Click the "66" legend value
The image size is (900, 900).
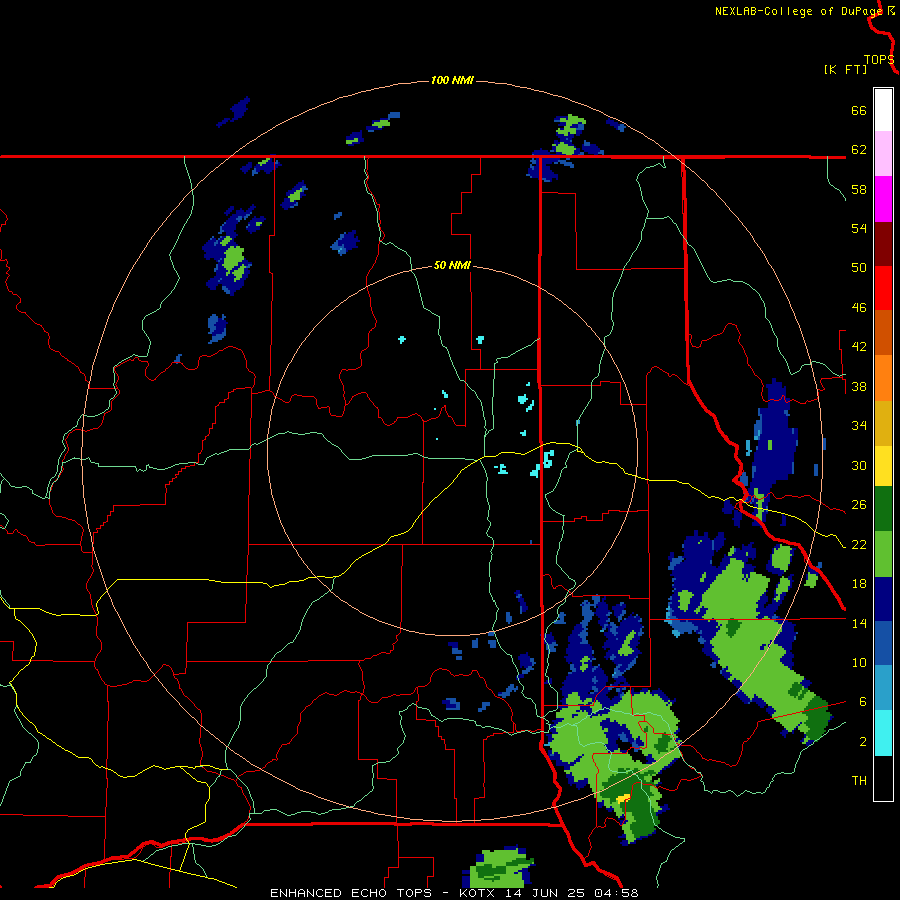click(x=859, y=110)
